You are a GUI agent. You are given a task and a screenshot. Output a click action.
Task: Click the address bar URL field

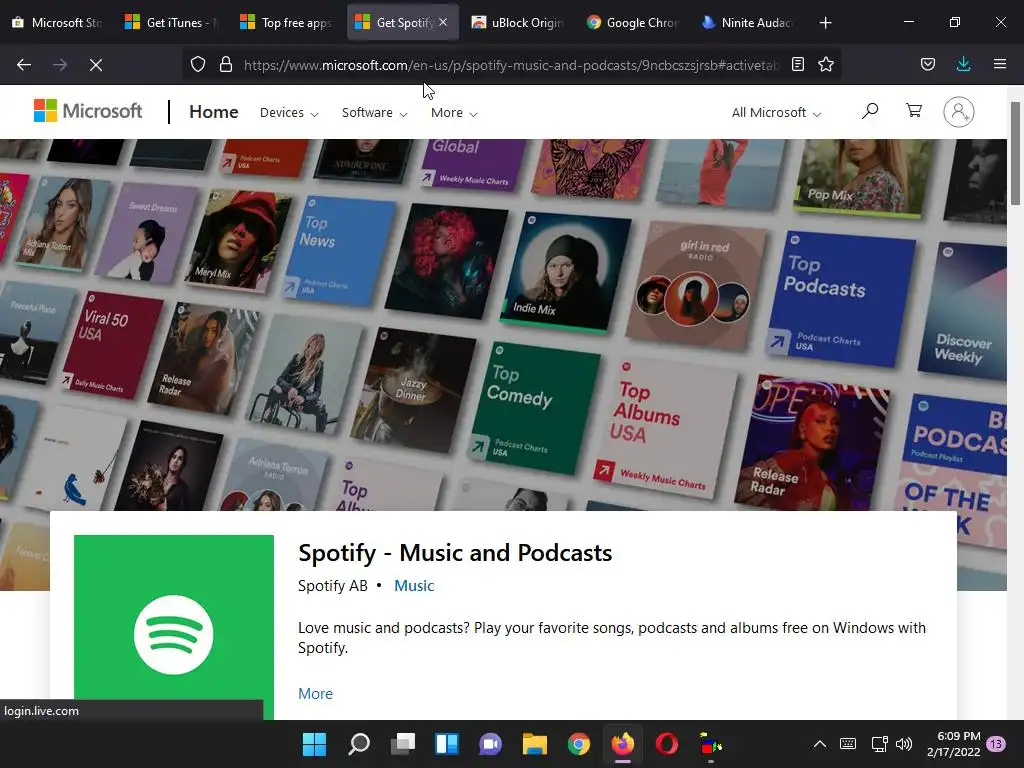point(511,65)
